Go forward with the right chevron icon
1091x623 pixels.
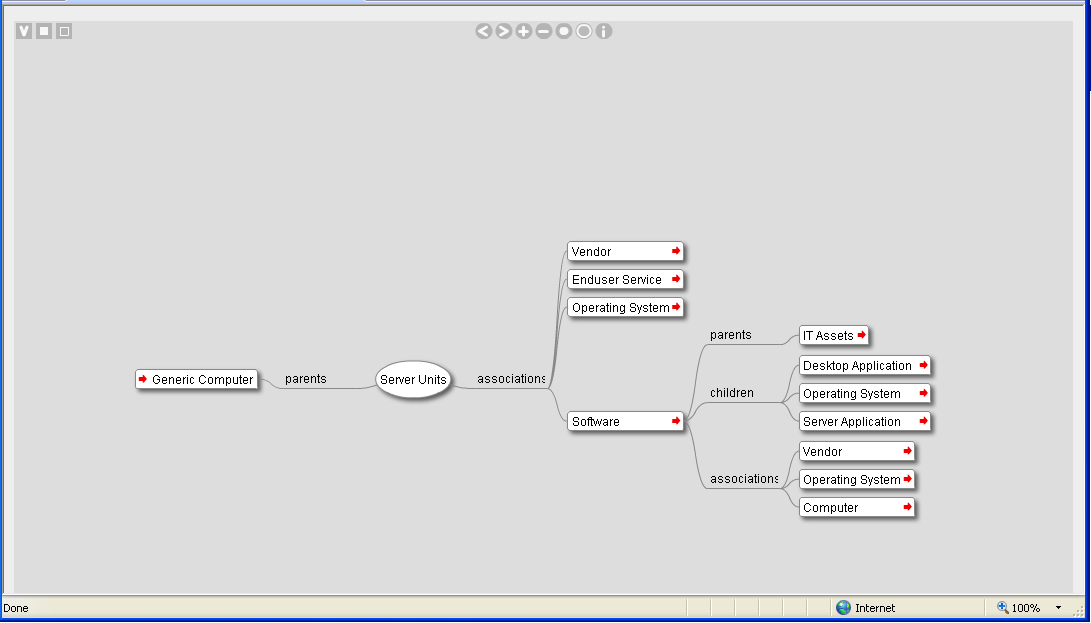point(504,31)
